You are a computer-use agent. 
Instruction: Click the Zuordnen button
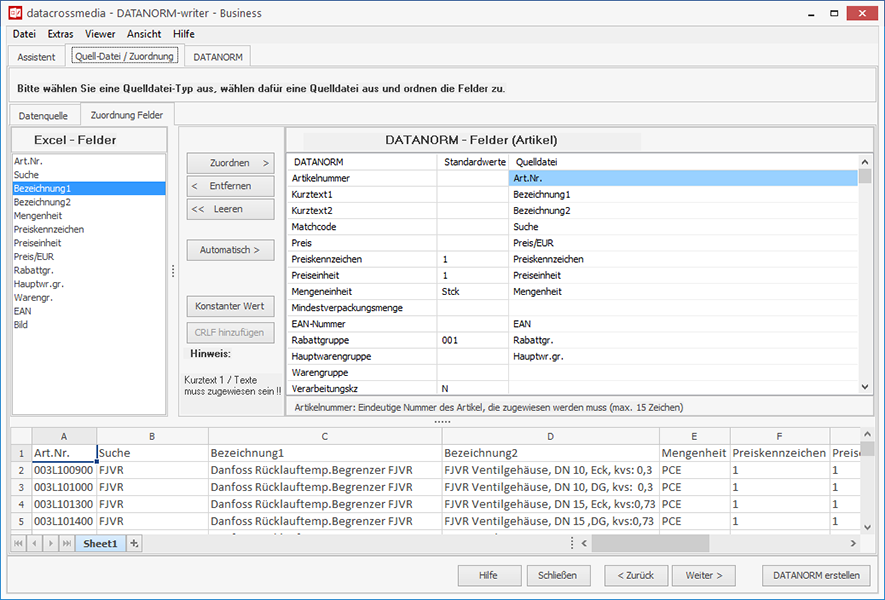point(230,162)
